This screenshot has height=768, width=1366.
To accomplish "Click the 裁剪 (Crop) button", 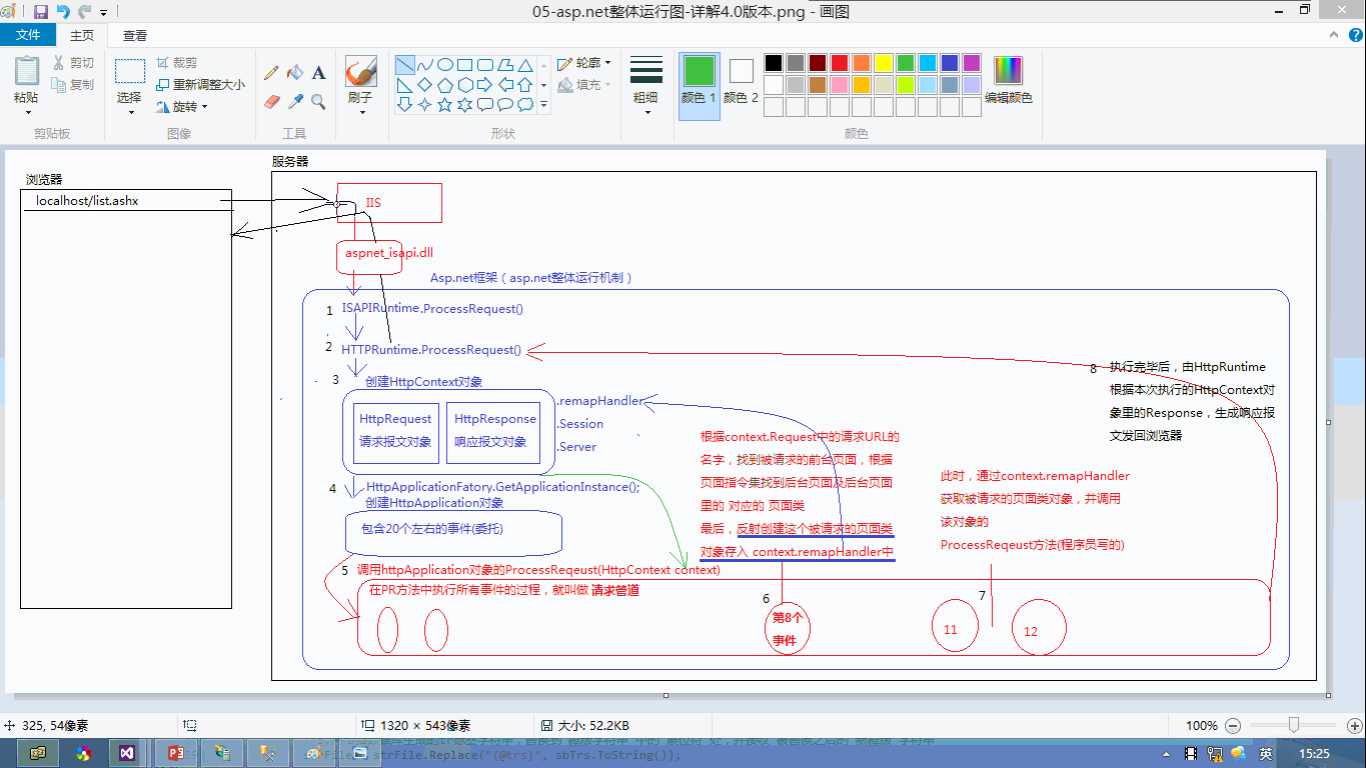I will tap(177, 62).
